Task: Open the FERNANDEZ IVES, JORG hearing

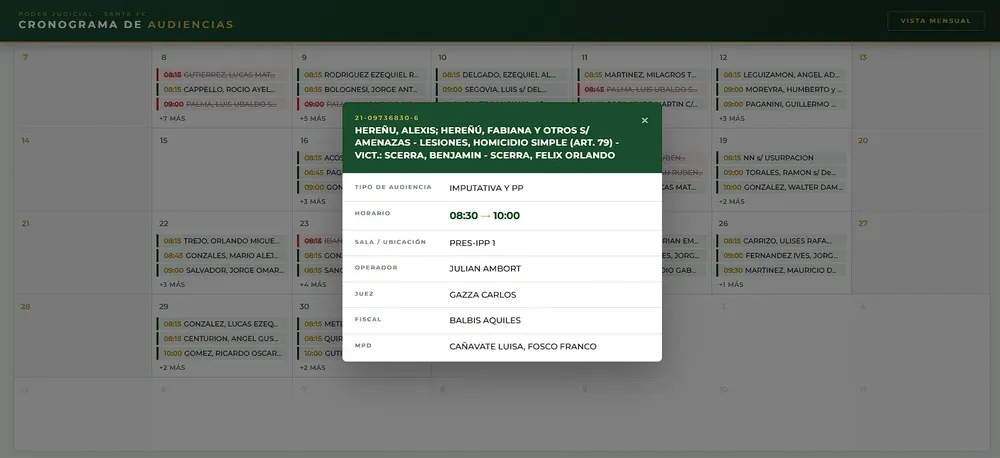Action: 781,255
